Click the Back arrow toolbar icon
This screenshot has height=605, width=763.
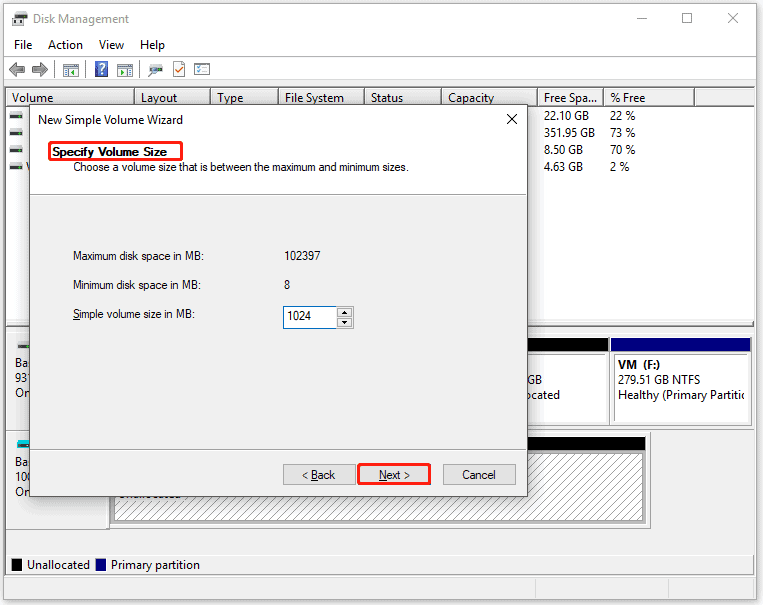17,70
